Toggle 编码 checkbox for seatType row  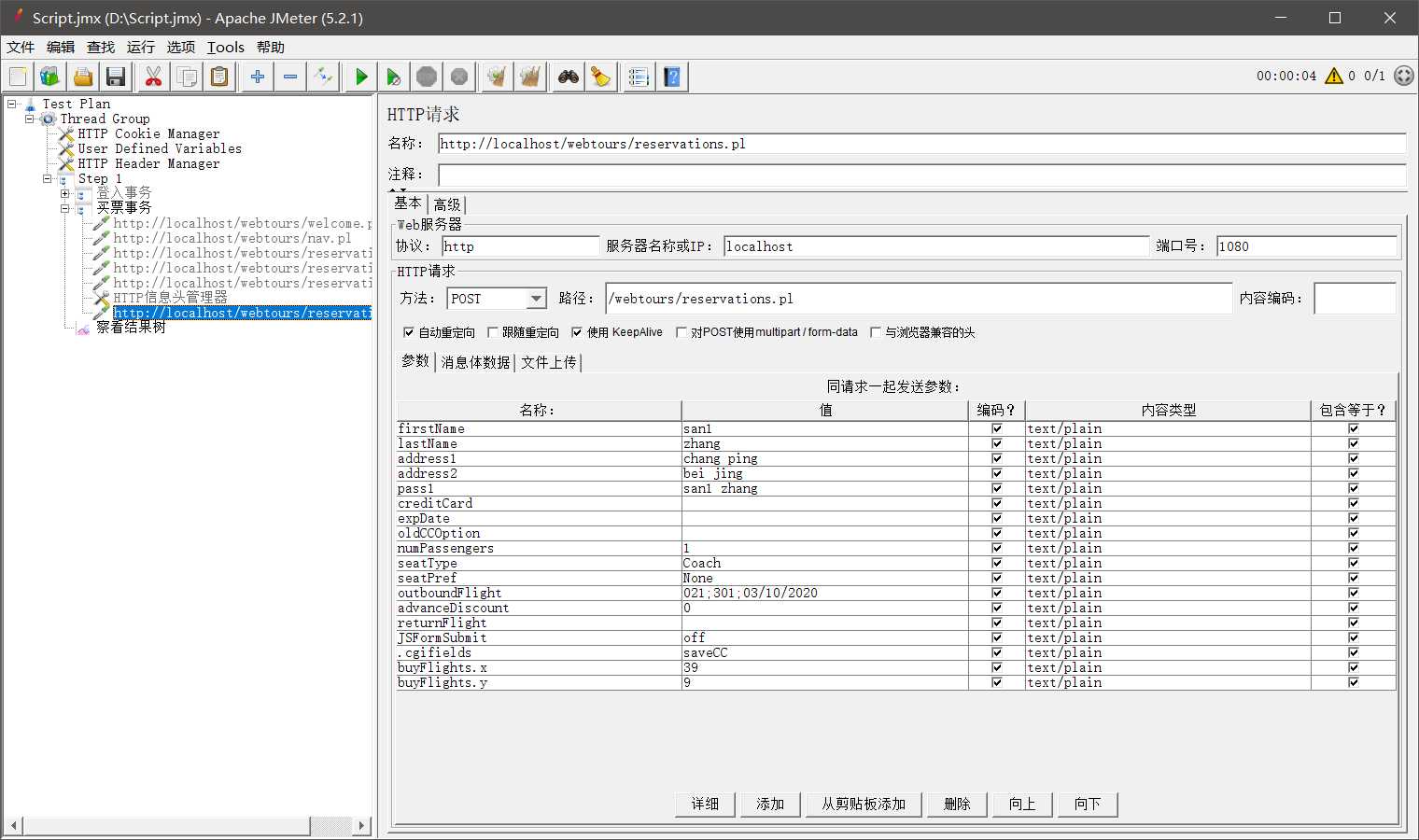pos(997,563)
